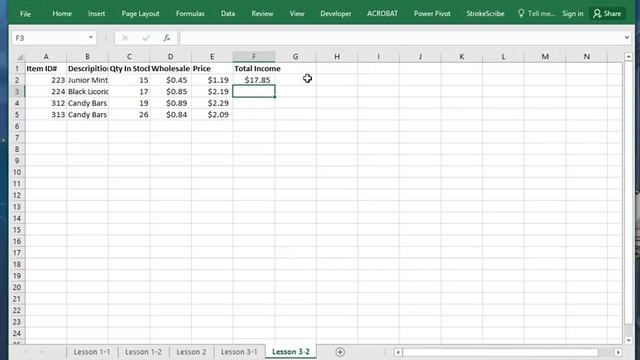Open the ACROBAT tab
This screenshot has width=640, height=360.
click(382, 13)
